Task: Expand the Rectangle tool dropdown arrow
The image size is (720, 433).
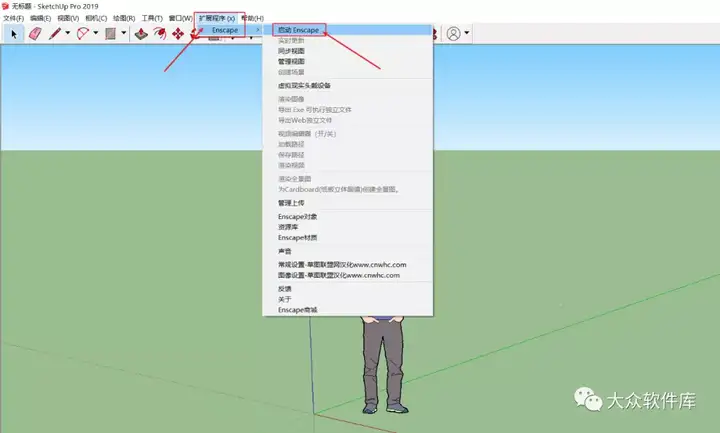Action: (x=124, y=33)
